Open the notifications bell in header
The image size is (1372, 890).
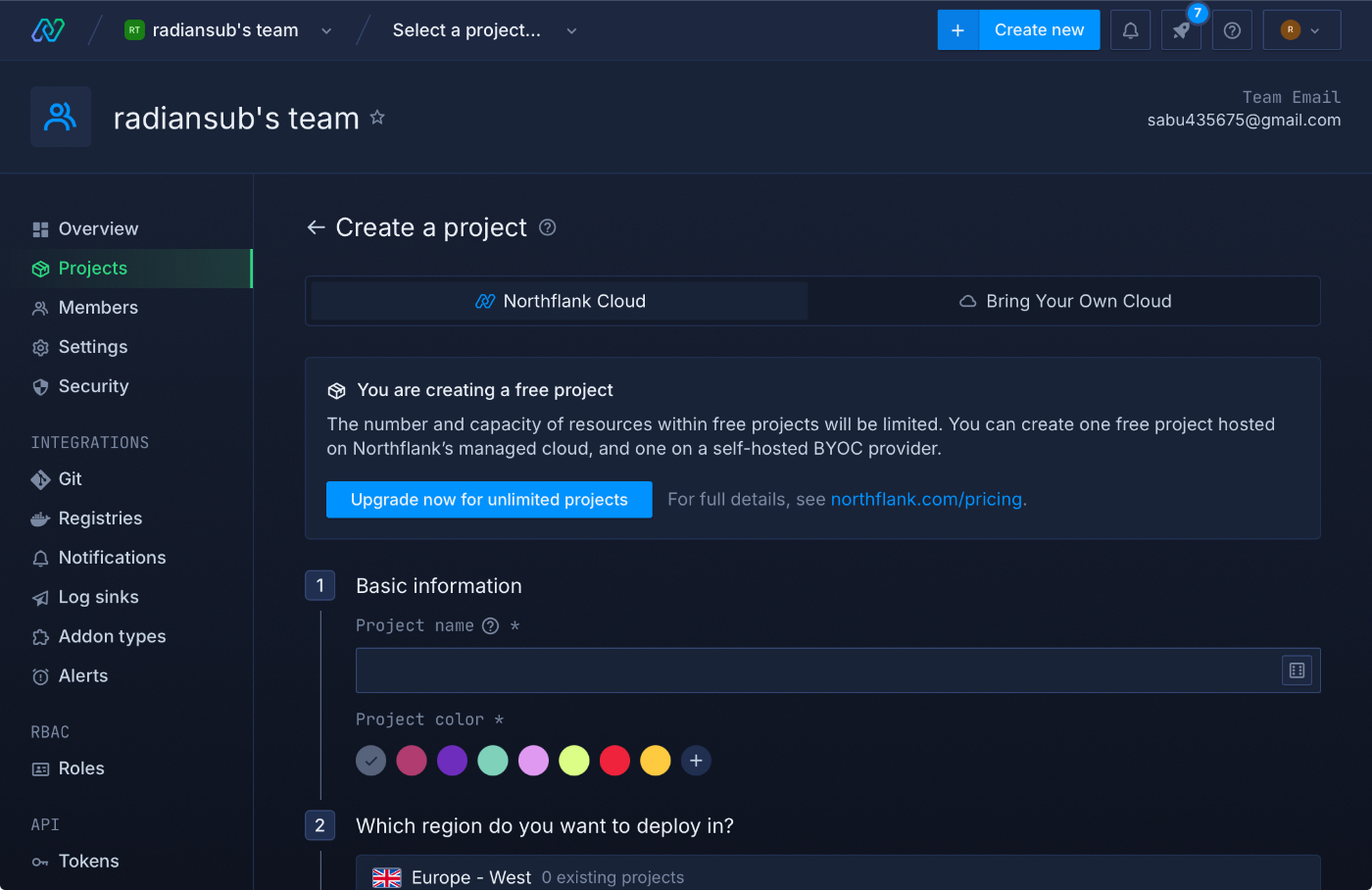1130,30
